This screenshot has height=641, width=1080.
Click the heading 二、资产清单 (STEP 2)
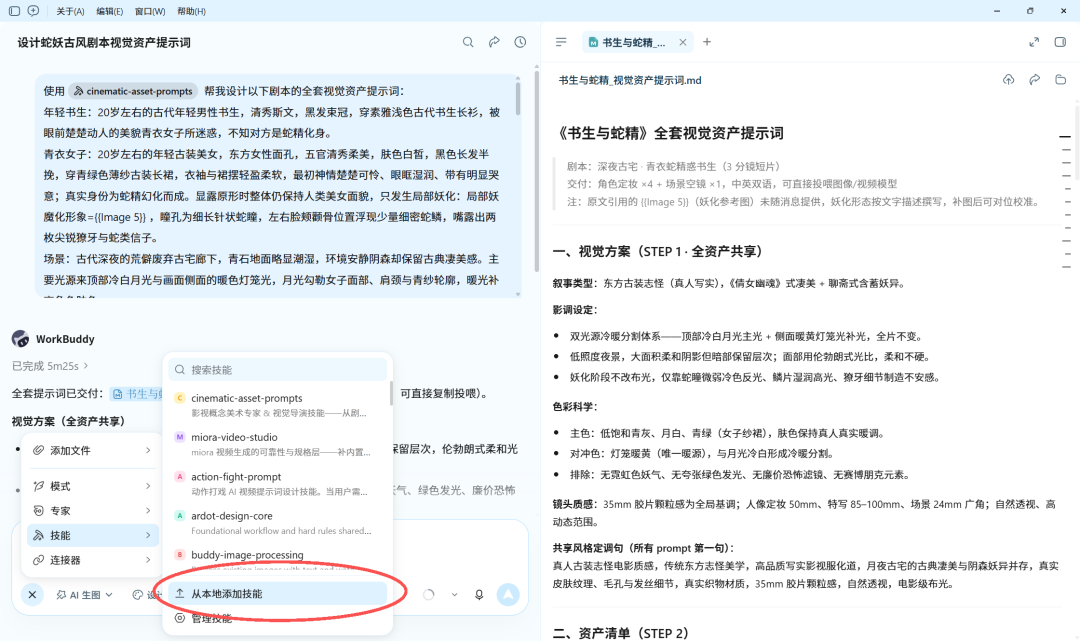coord(621,633)
